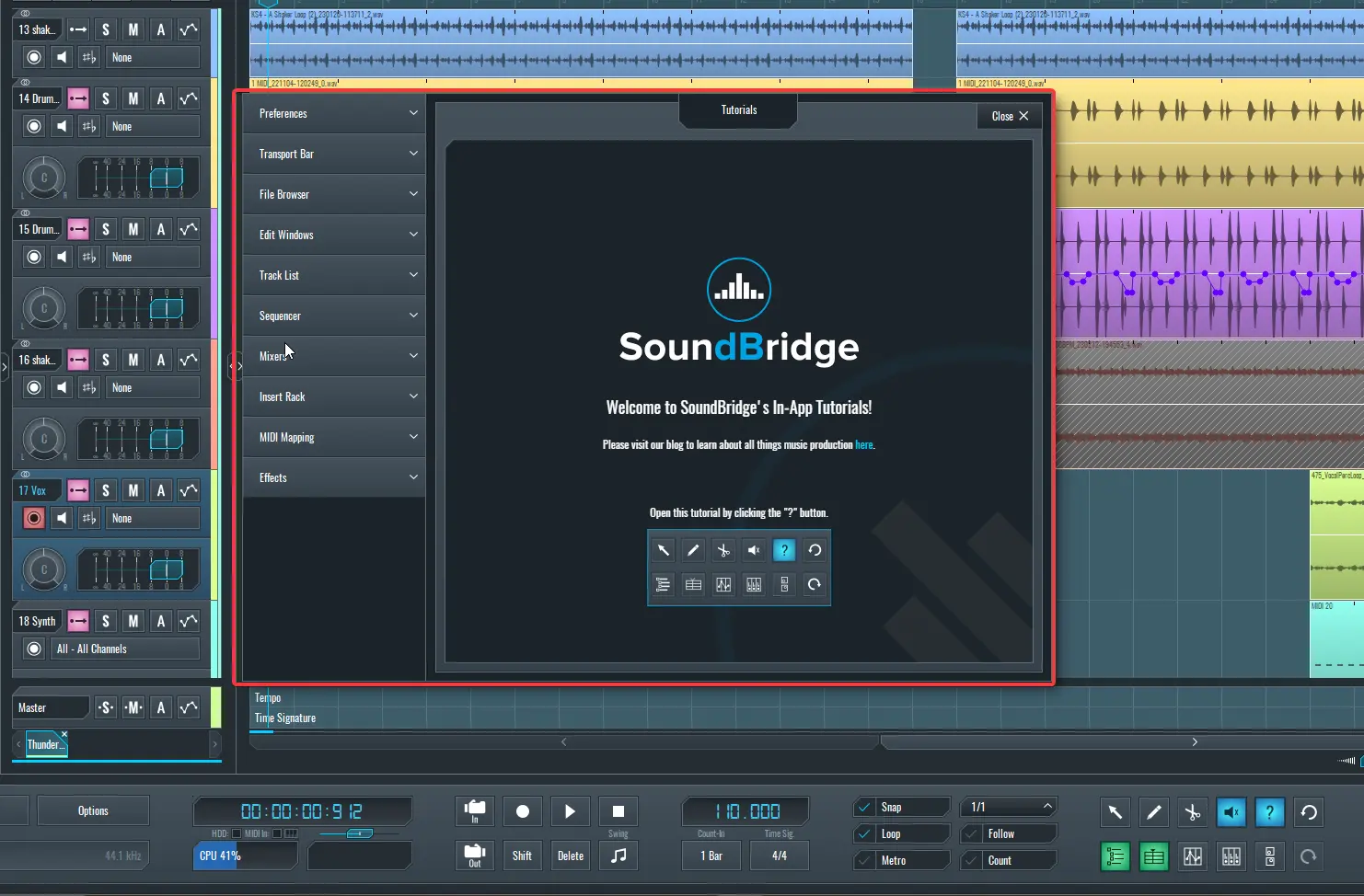Toggle the mute tool in bottom toolbar
Image resolution: width=1364 pixels, height=896 pixels.
point(1231,812)
